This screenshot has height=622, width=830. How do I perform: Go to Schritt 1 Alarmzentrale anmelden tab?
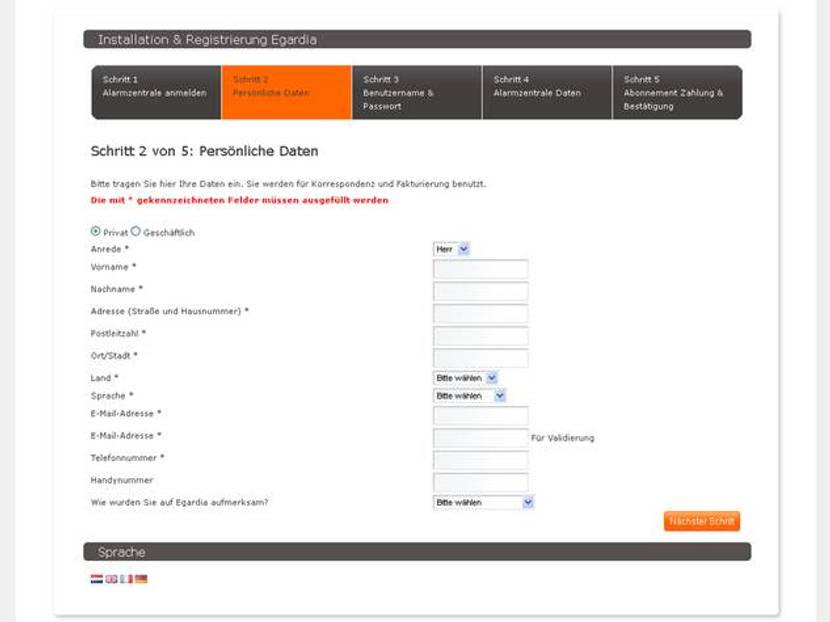click(x=156, y=93)
